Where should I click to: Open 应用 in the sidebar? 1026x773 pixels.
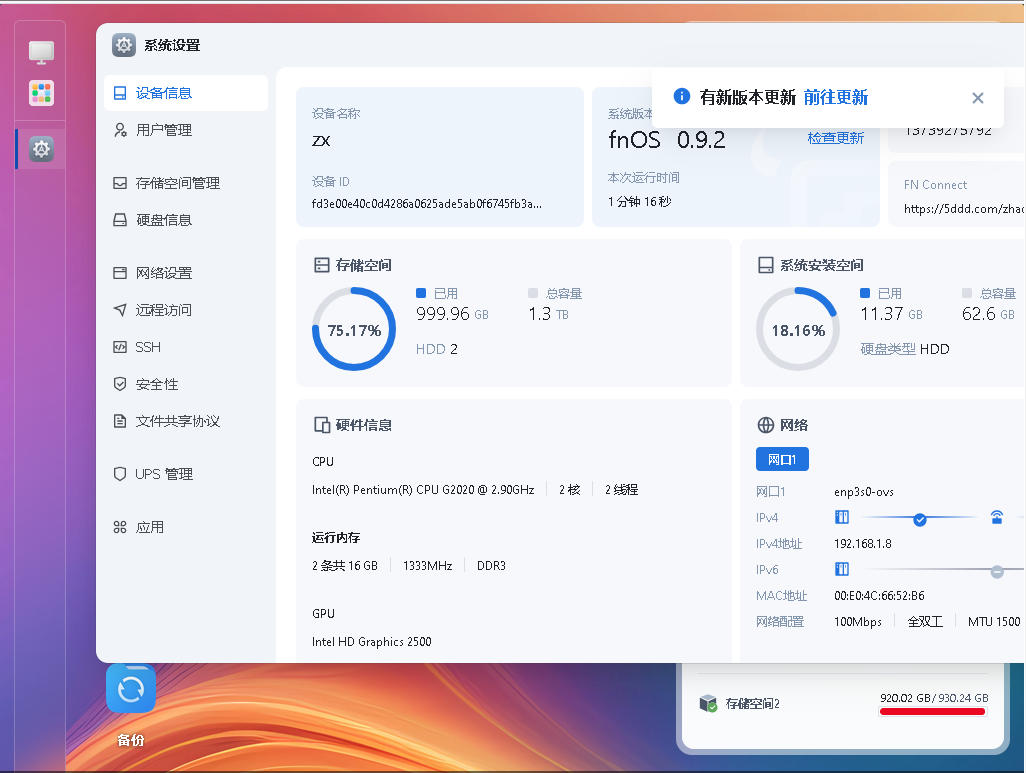(186, 527)
